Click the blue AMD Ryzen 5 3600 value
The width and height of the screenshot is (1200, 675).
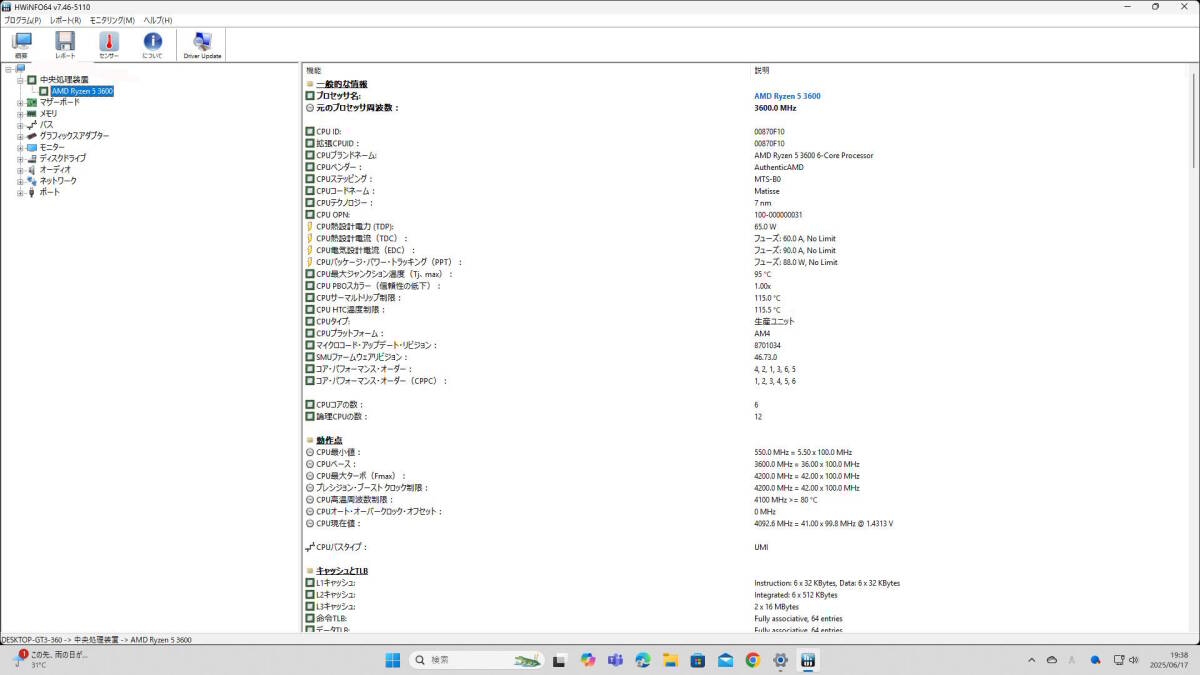coord(787,96)
